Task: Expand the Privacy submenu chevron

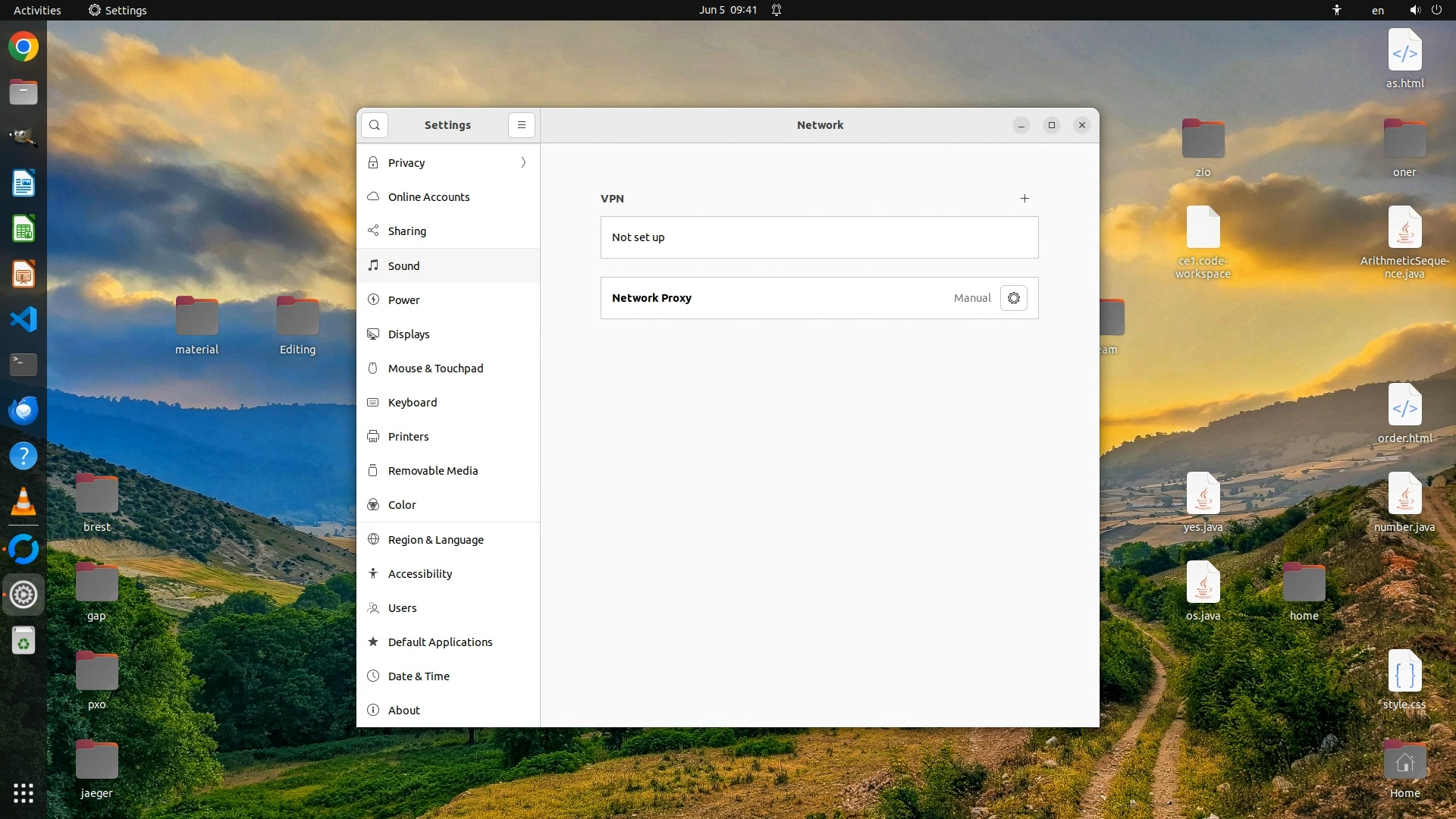Action: coord(523,163)
